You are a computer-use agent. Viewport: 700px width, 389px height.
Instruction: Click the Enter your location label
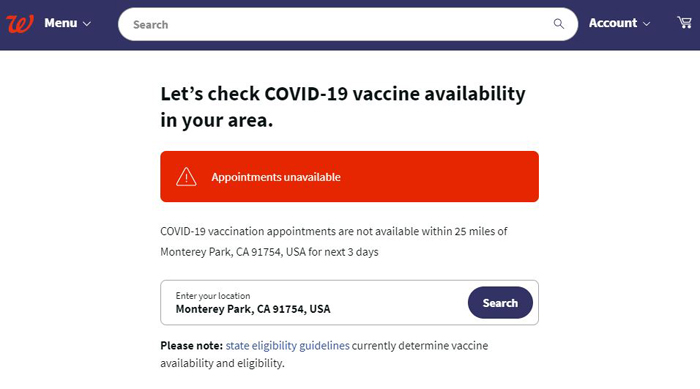coord(212,296)
